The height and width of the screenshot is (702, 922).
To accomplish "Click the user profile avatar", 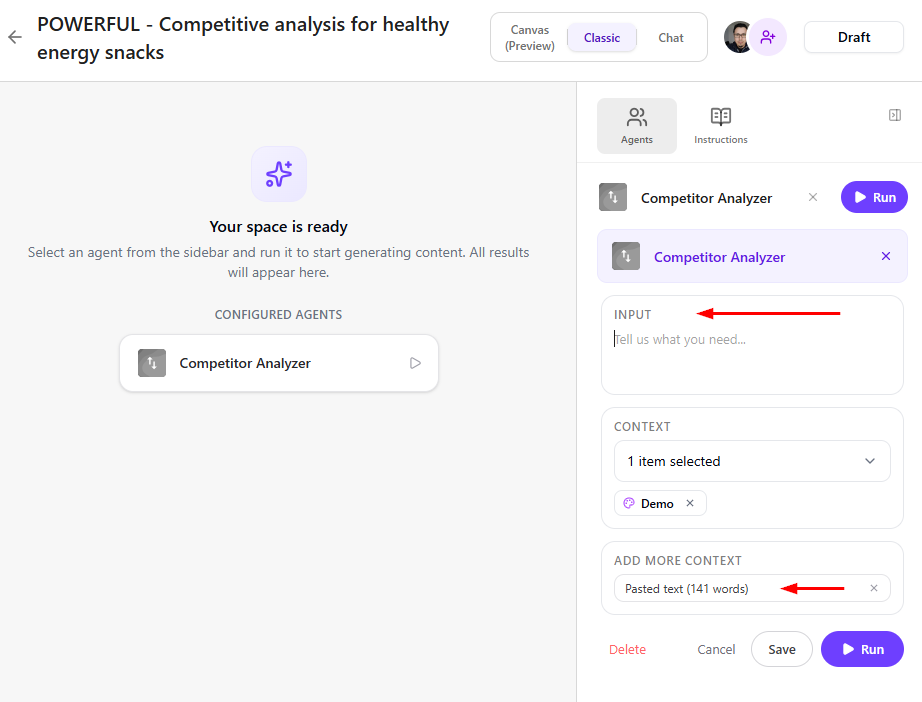I will click(738, 37).
